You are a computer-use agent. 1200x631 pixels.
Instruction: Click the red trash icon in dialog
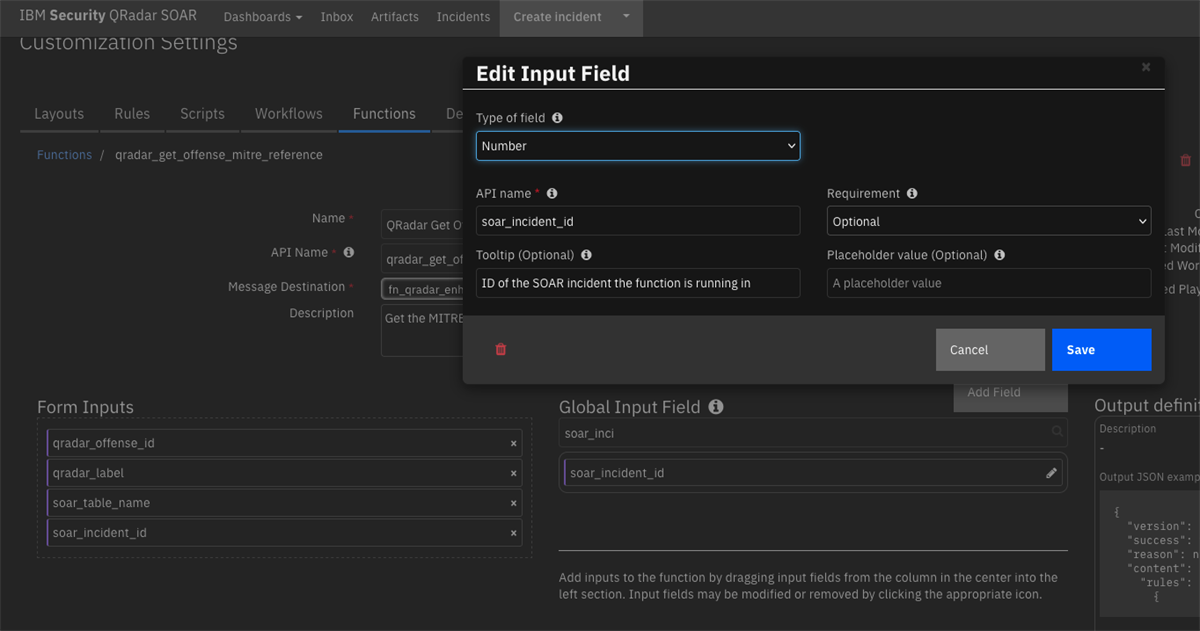point(501,349)
